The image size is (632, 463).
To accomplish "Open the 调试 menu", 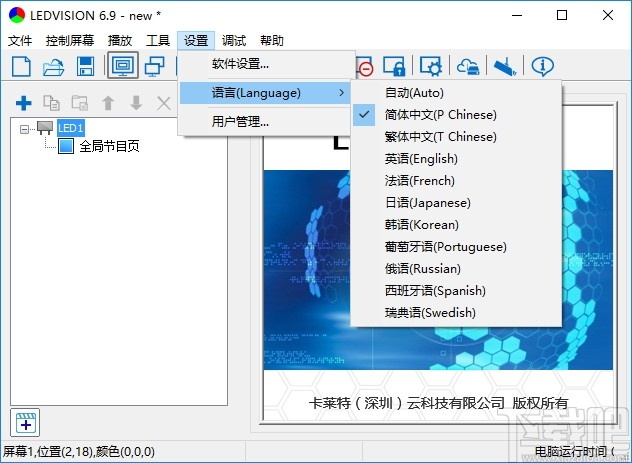I will click(x=234, y=40).
